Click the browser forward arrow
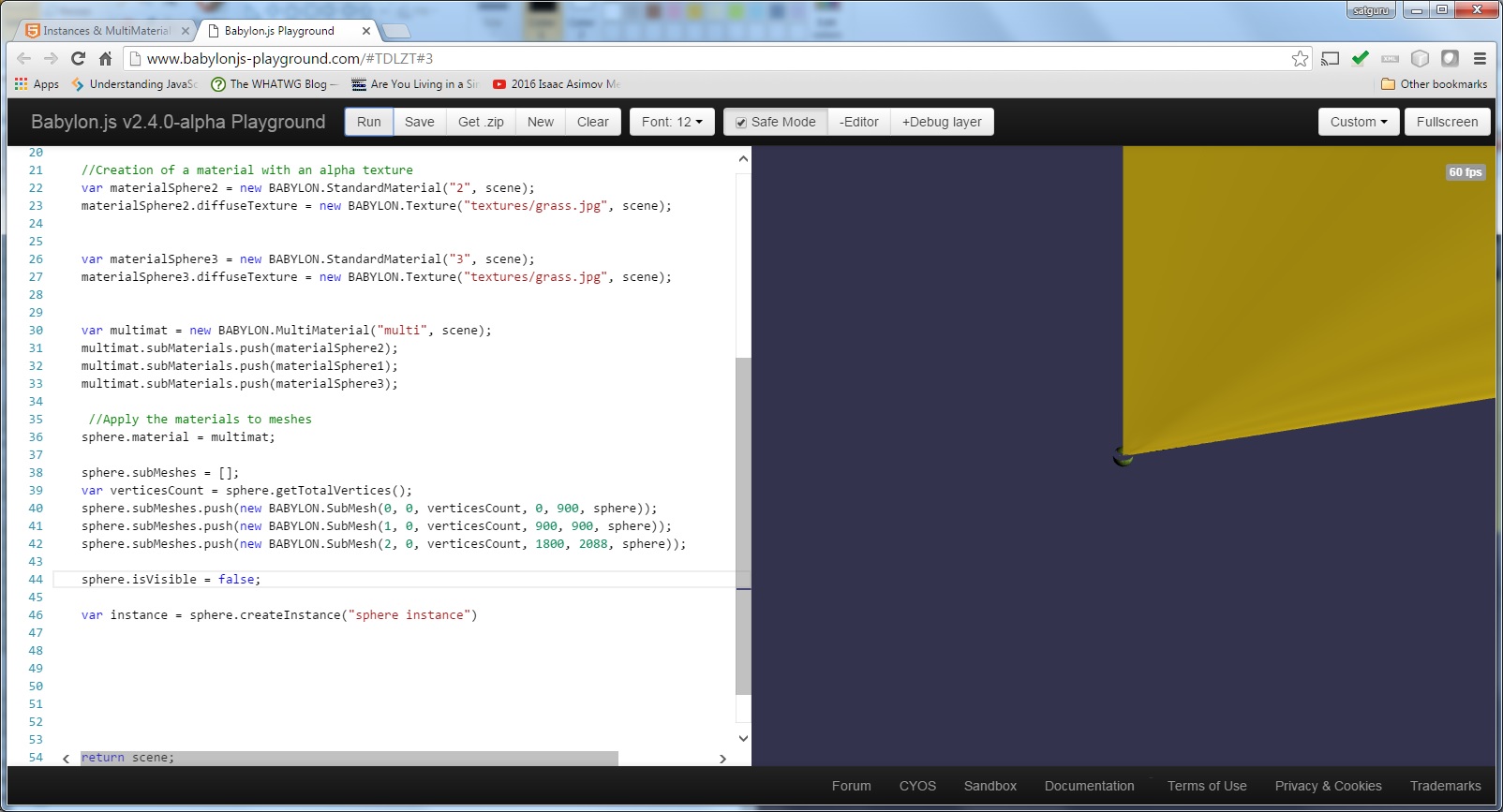The image size is (1503, 812). [52, 58]
